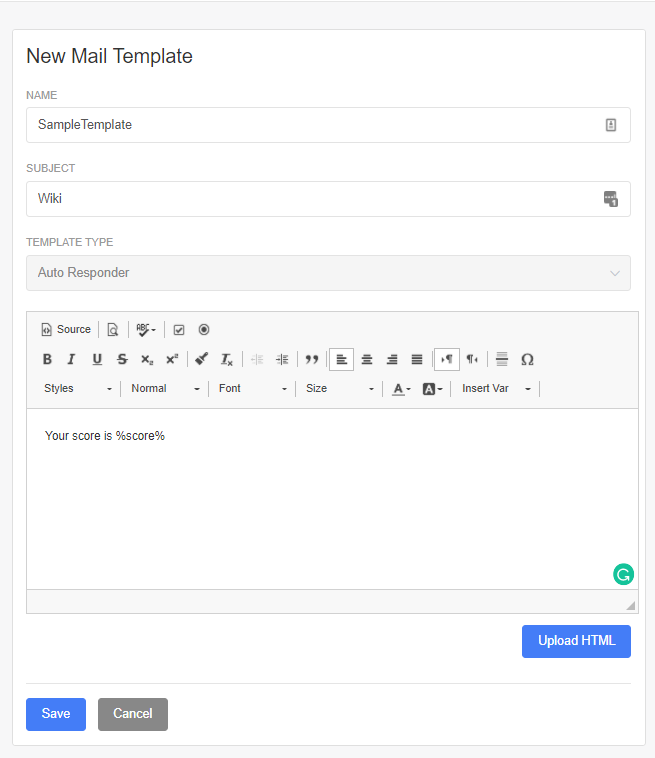Insert horizontal line into template
The image size is (655, 758).
point(502,359)
